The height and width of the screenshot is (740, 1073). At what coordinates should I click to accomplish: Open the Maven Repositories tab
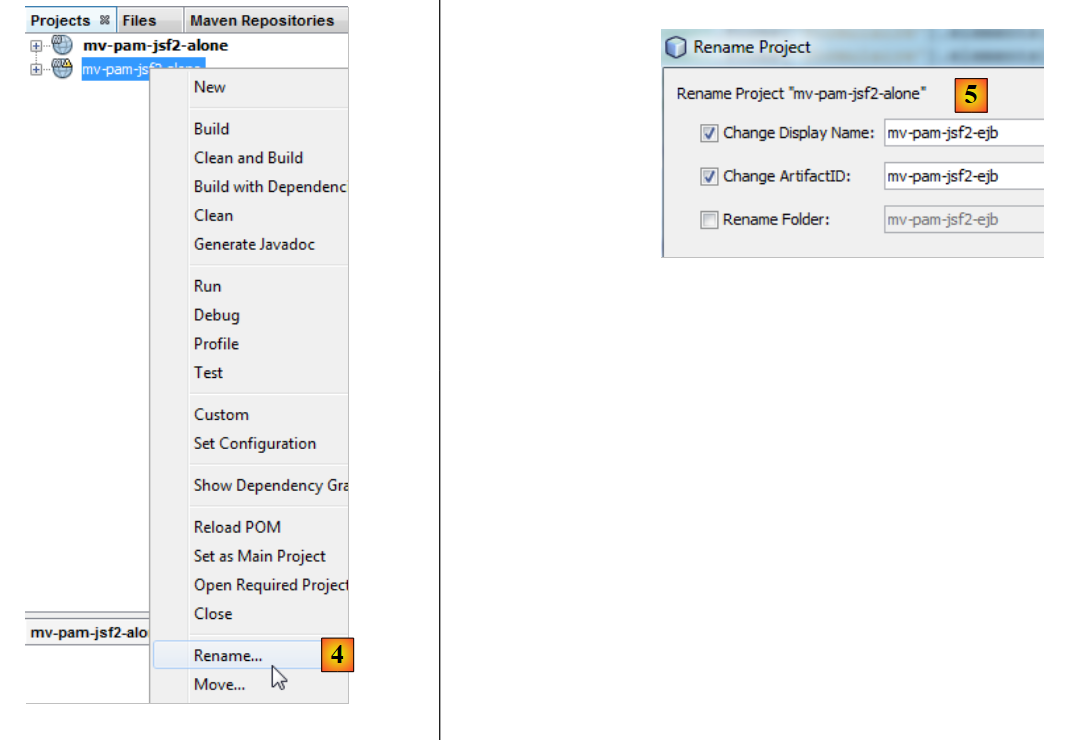point(262,20)
